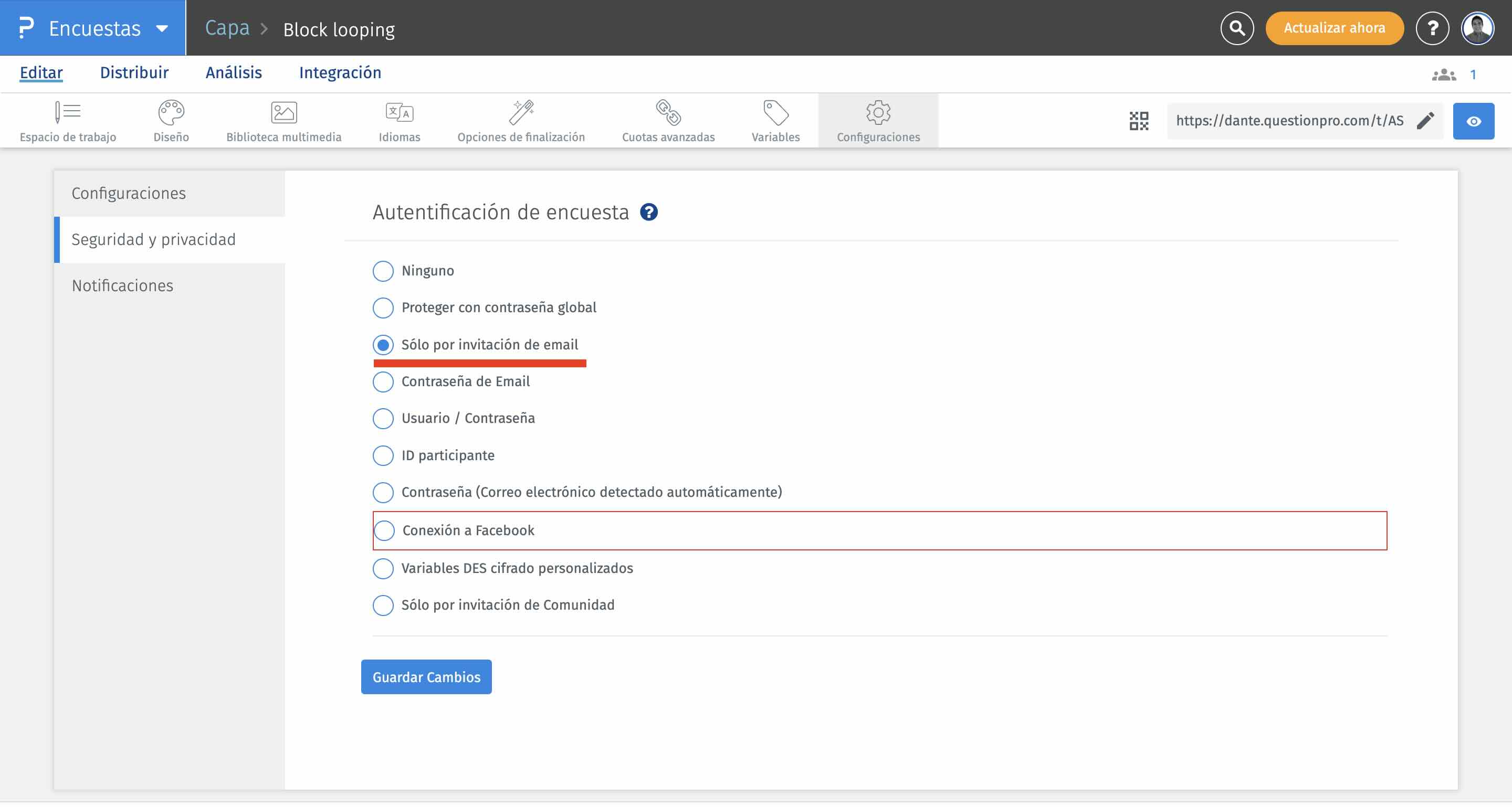Image resolution: width=1512 pixels, height=807 pixels.
Task: Select the Ninguno radio option
Action: point(383,271)
